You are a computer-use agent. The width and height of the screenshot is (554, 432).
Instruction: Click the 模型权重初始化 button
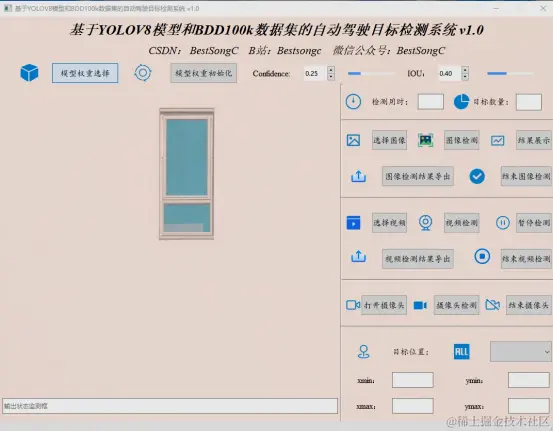[x=204, y=73]
